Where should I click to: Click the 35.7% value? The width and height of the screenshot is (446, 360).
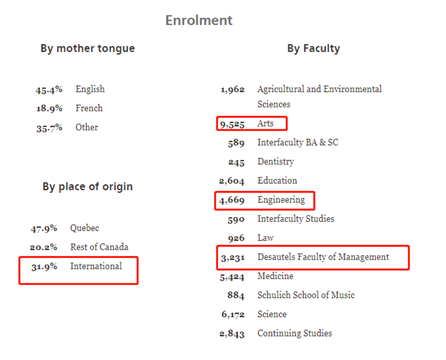(x=49, y=128)
